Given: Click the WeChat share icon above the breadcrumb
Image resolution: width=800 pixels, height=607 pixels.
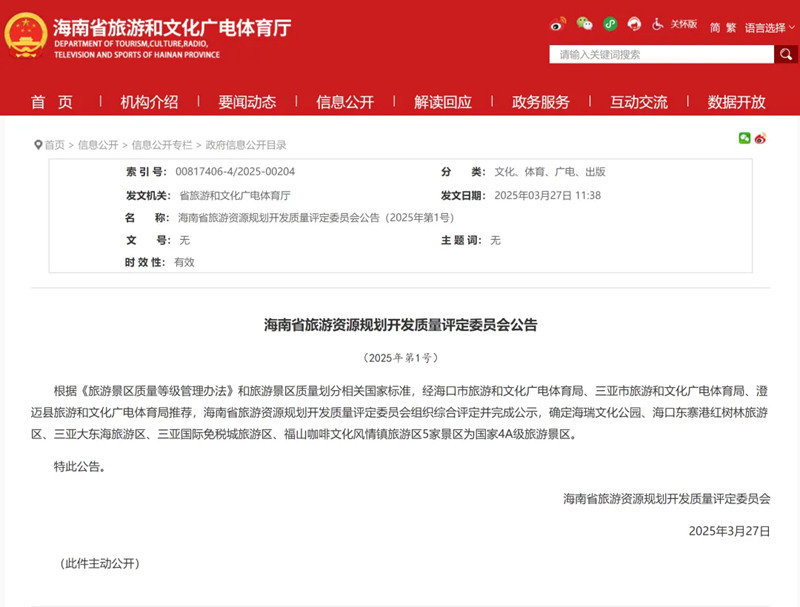Looking at the screenshot, I should click(744, 140).
